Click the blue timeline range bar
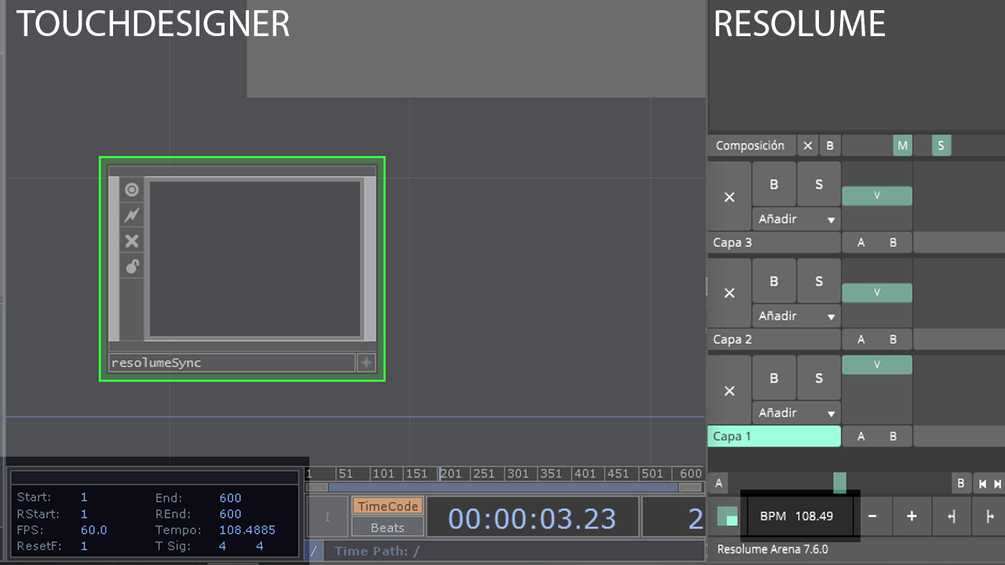This screenshot has height=565, width=1005. 503,487
